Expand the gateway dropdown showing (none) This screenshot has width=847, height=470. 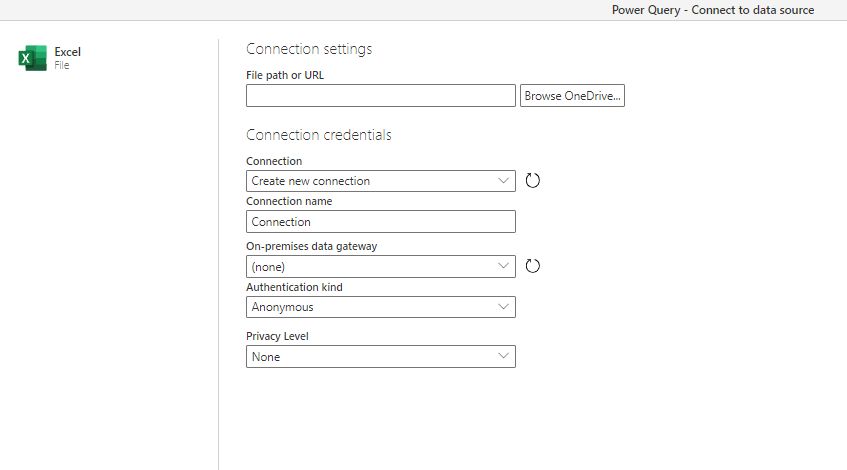pyautogui.click(x=380, y=267)
